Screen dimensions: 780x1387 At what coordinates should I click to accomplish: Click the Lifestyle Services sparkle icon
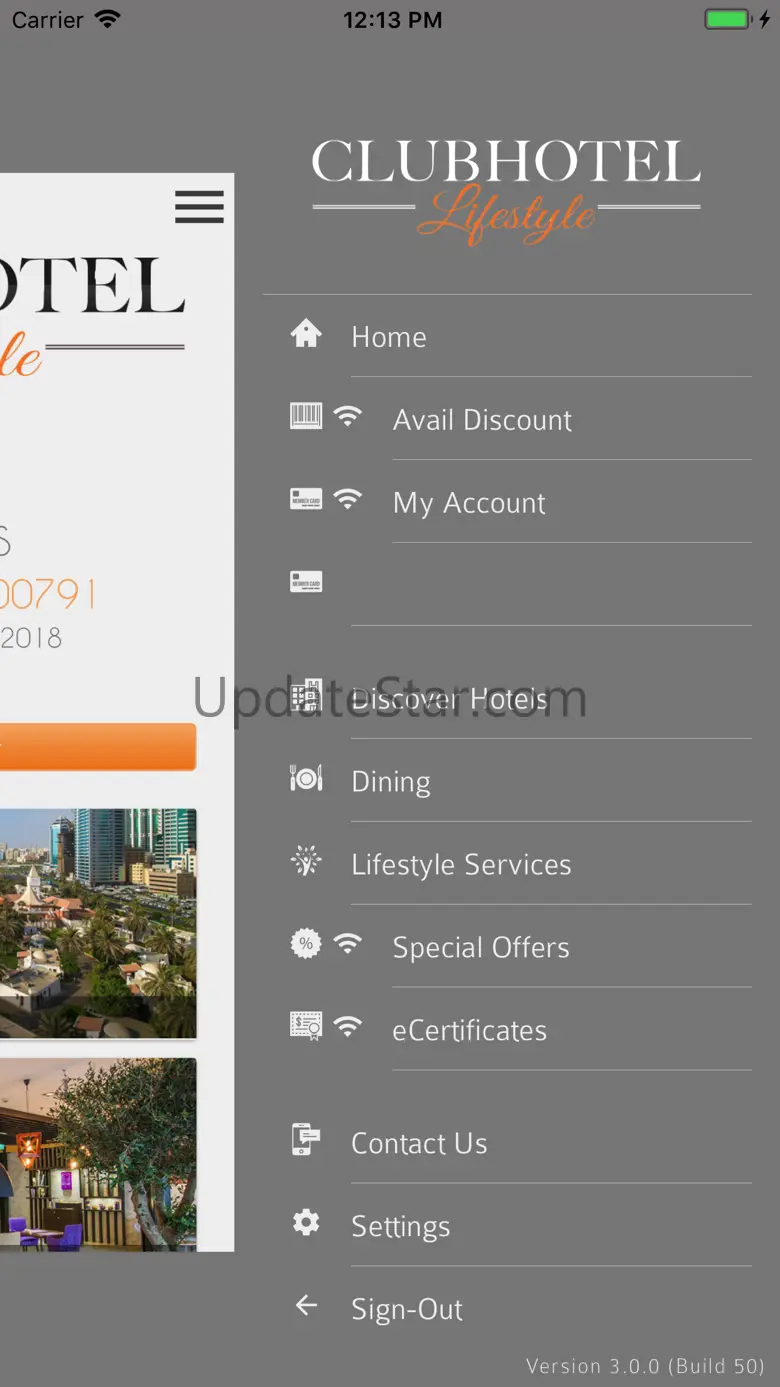[306, 861]
